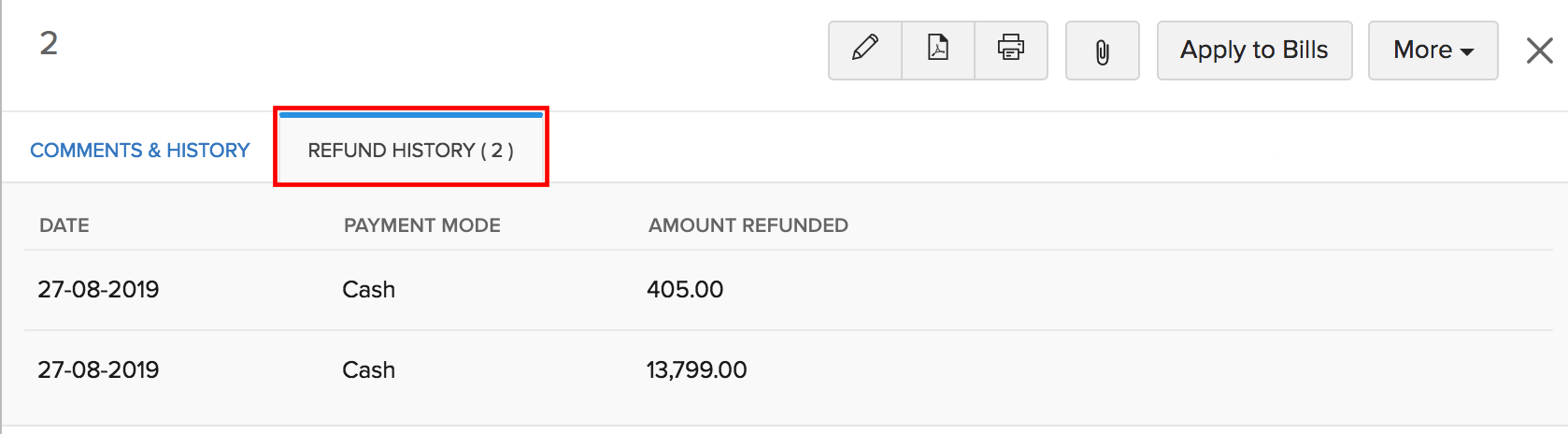Select the date in the 405.00 refund row
This screenshot has width=1568, height=434.
pos(98,290)
